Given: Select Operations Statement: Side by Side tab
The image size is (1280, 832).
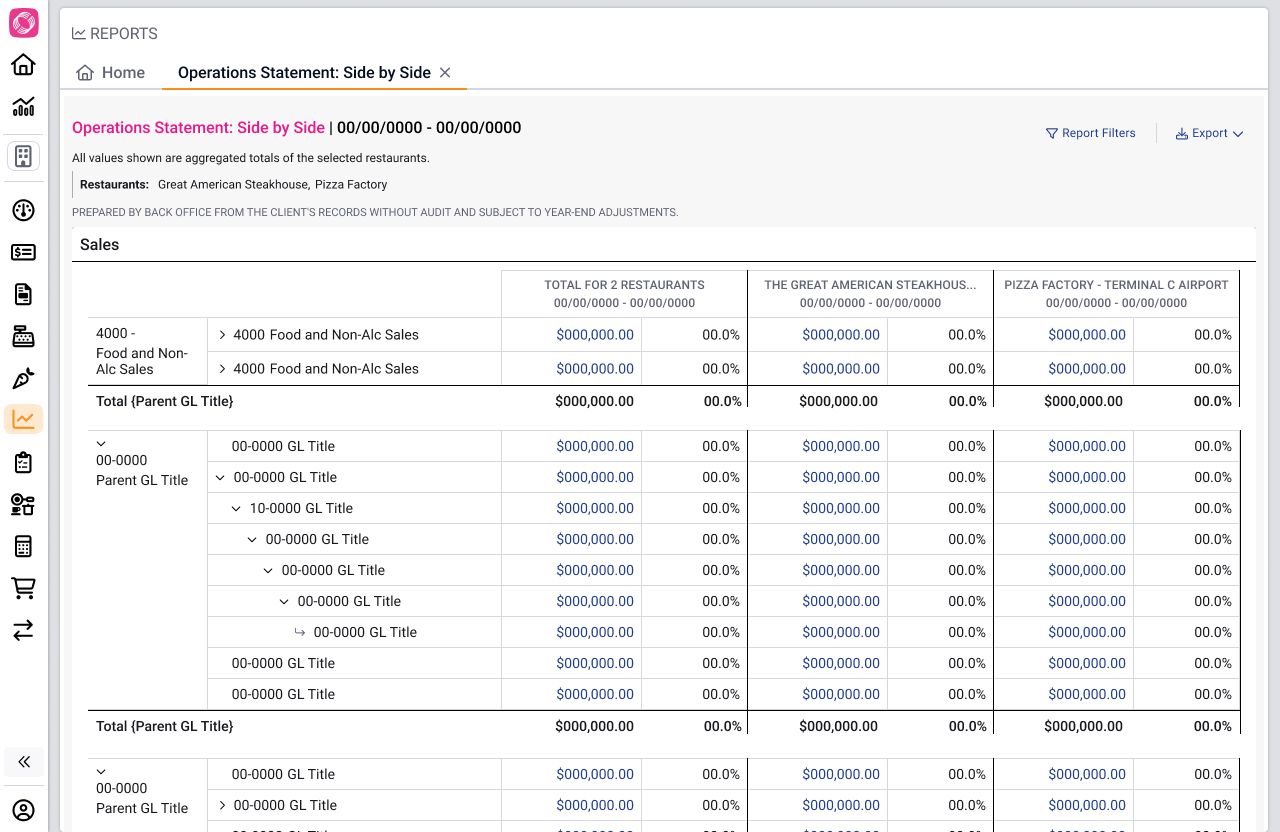Looking at the screenshot, I should tap(304, 72).
